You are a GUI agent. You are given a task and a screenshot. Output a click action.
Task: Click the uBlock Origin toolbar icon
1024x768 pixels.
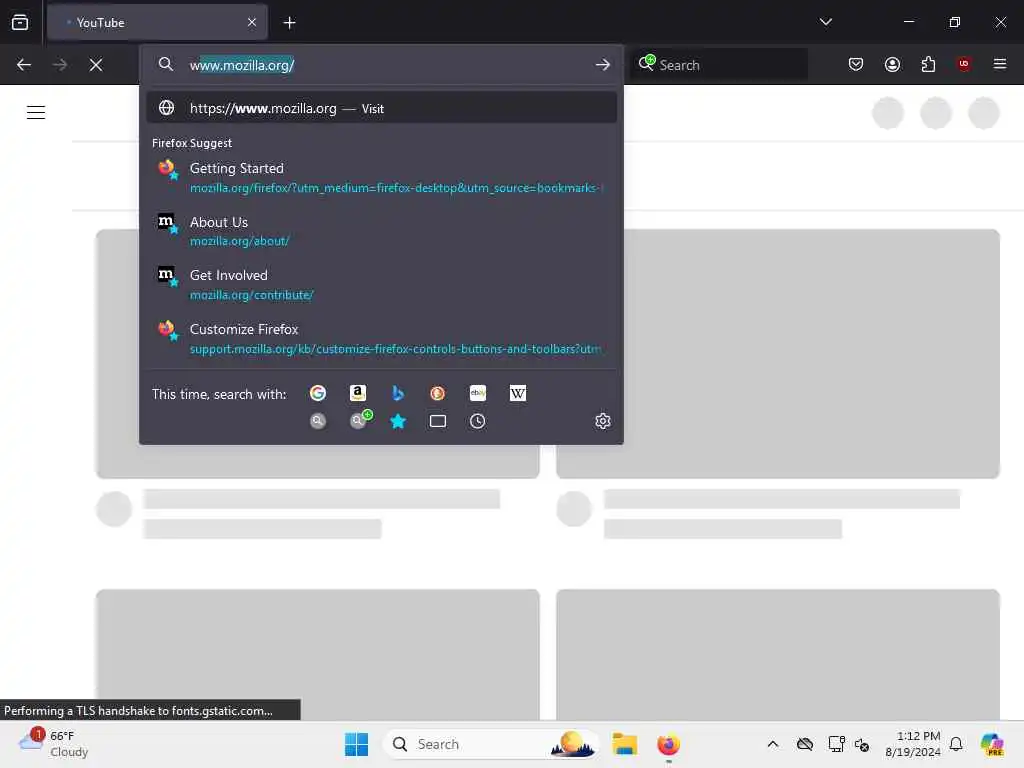(x=964, y=64)
